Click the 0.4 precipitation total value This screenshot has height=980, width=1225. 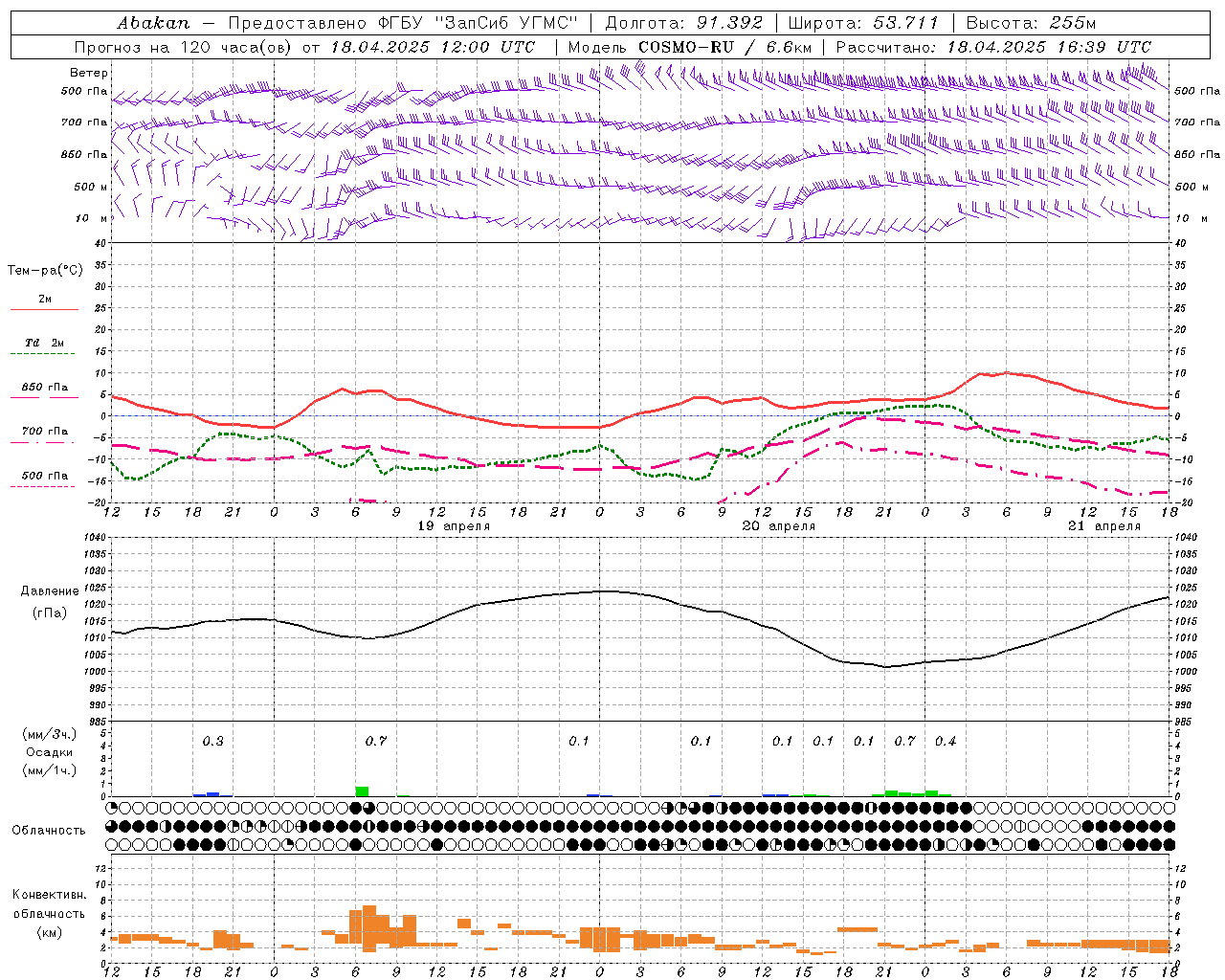(x=946, y=741)
